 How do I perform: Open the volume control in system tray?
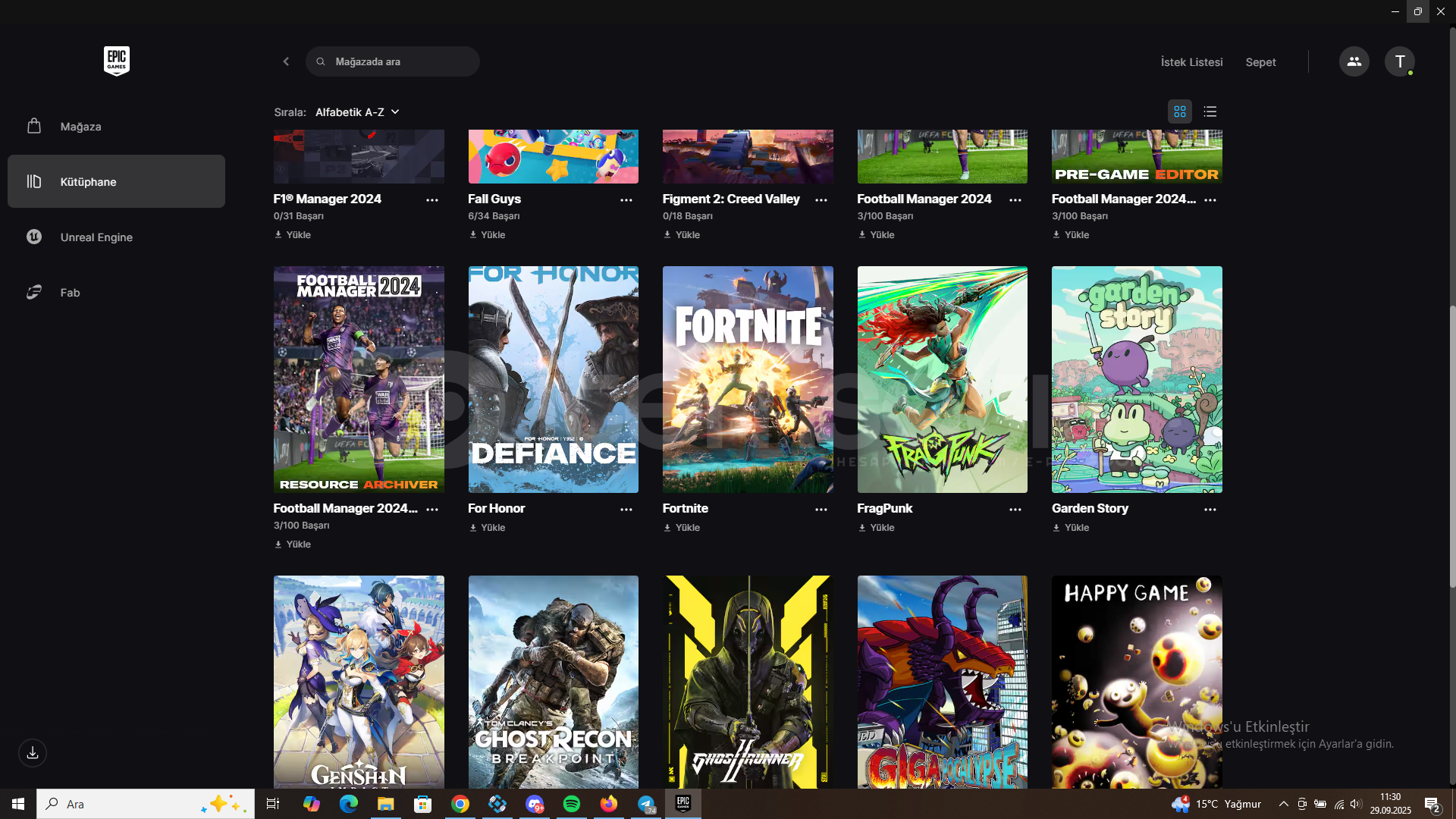point(1356,804)
